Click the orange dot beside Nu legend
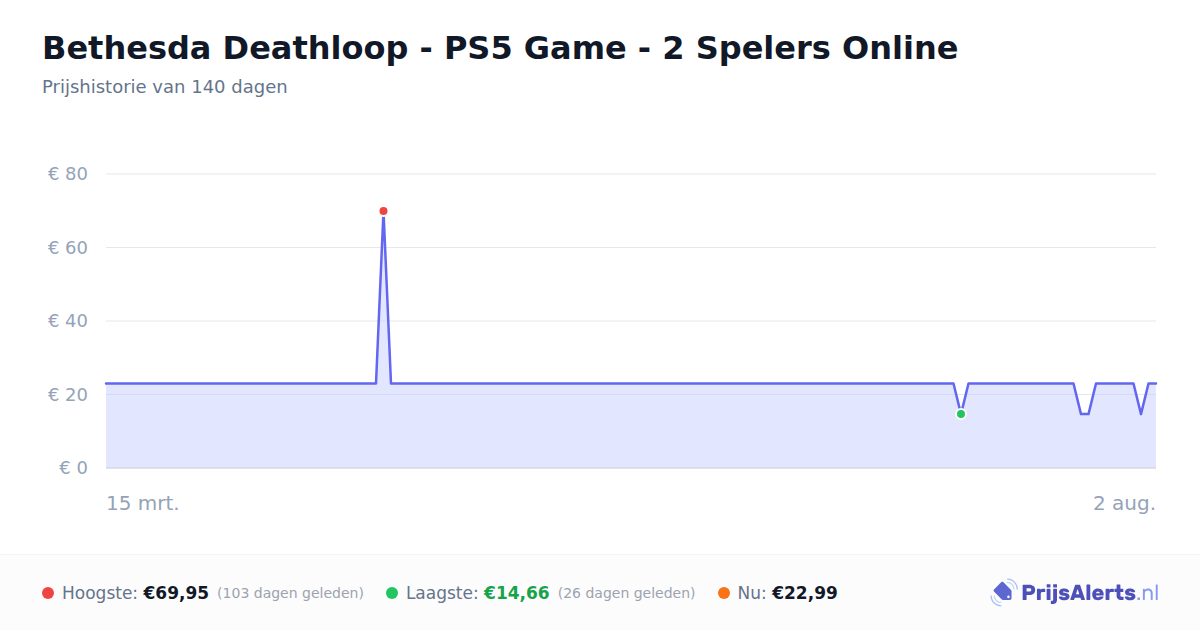This screenshot has width=1200, height=630. (x=724, y=593)
